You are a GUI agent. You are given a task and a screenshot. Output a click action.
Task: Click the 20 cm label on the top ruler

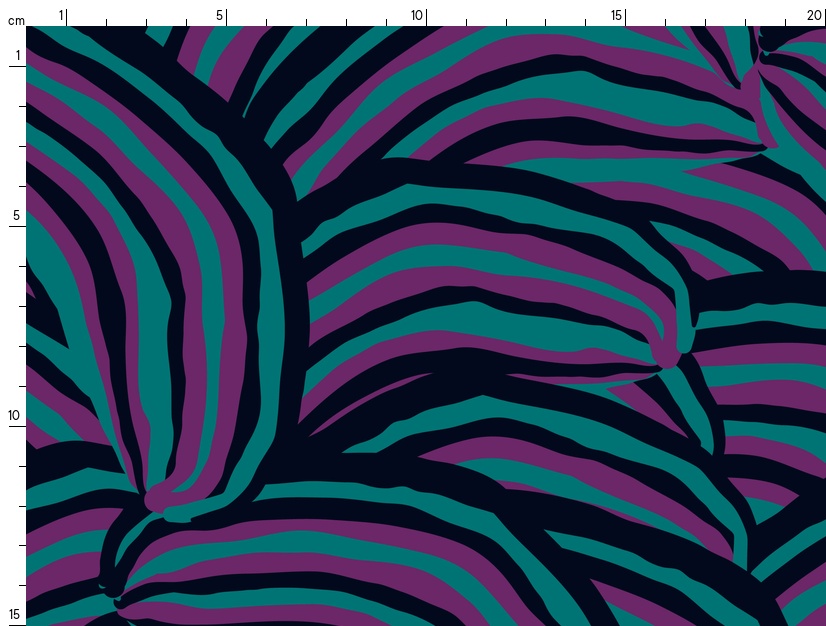click(814, 15)
